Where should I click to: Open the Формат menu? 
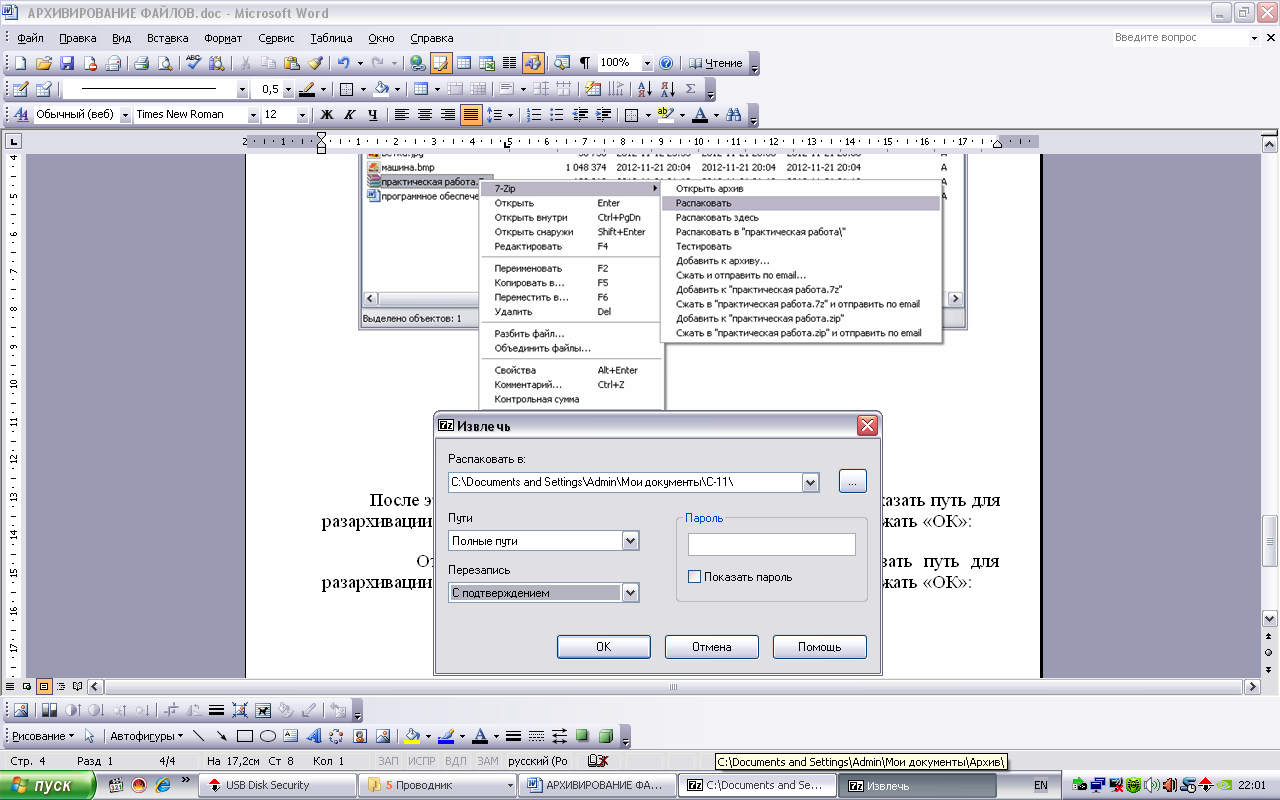click(x=223, y=38)
